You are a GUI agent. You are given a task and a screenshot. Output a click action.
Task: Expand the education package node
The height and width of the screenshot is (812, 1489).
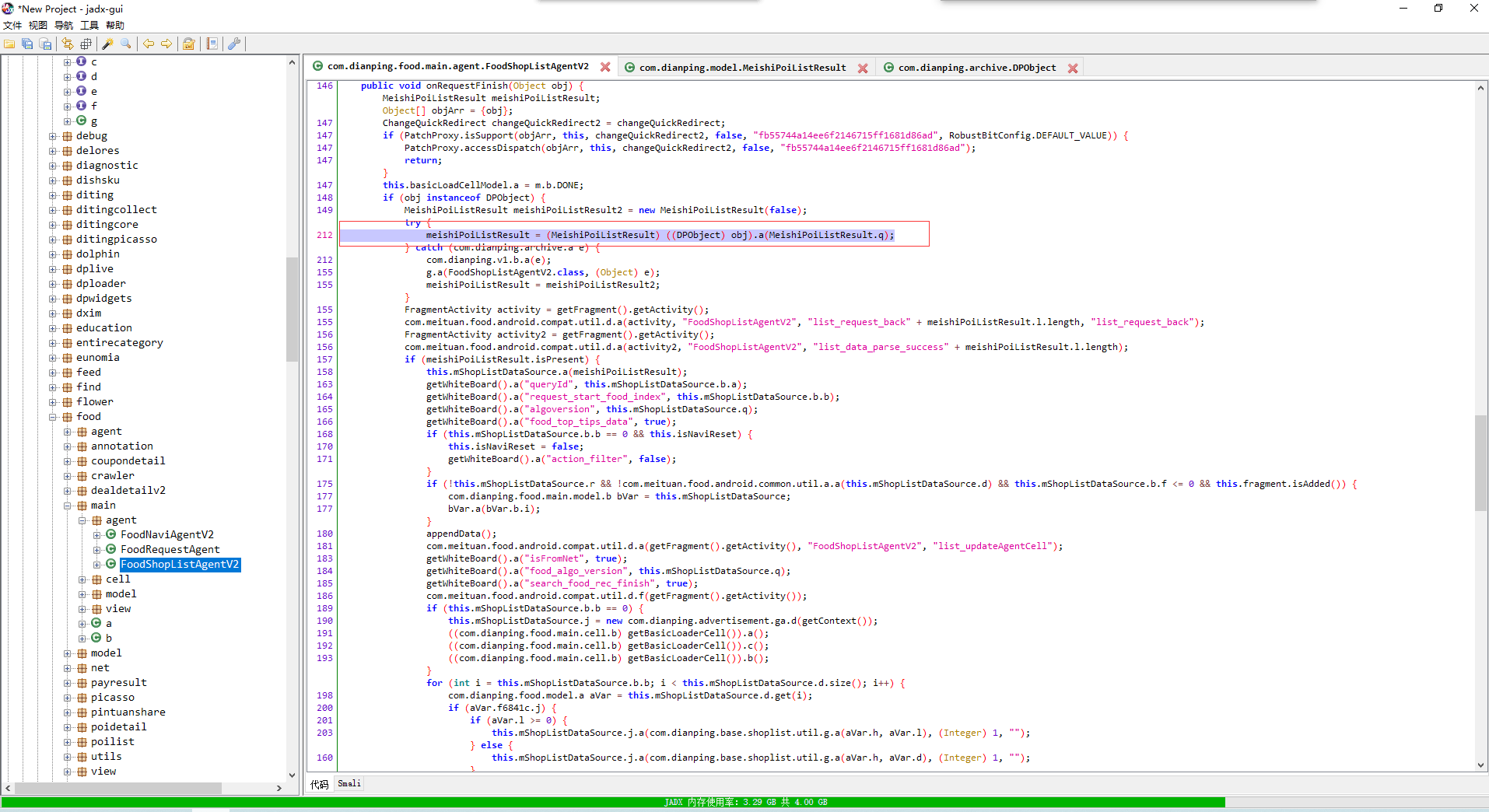(x=53, y=328)
